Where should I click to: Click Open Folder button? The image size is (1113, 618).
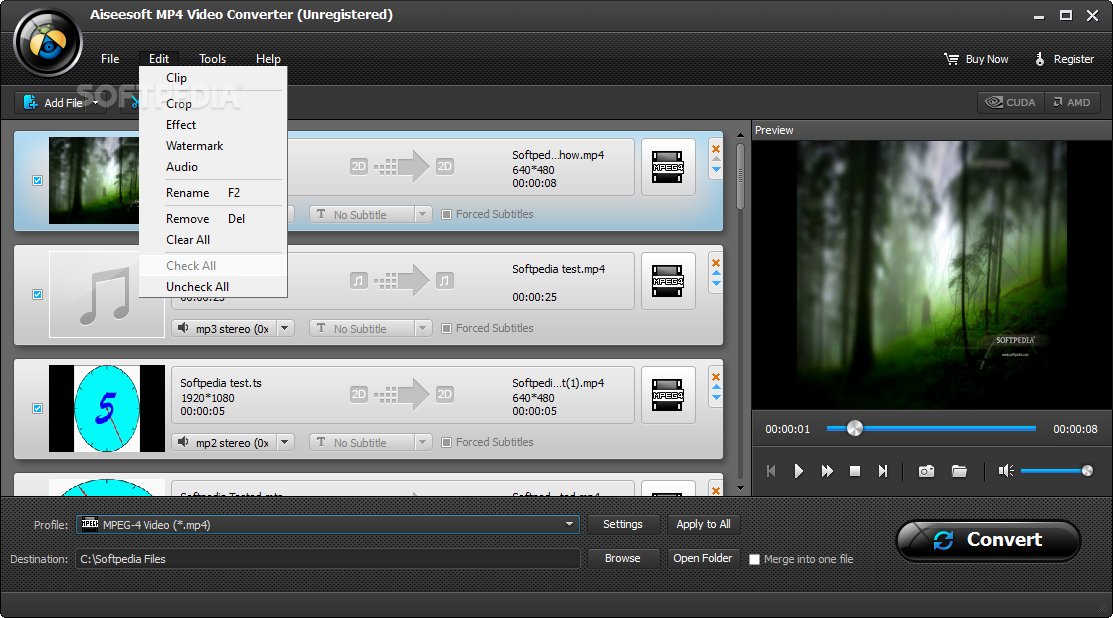[703, 558]
